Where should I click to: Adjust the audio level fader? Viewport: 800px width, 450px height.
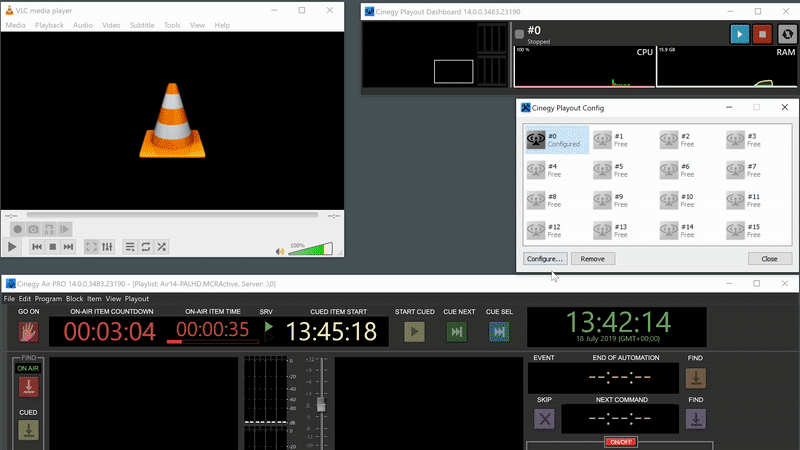pos(321,405)
